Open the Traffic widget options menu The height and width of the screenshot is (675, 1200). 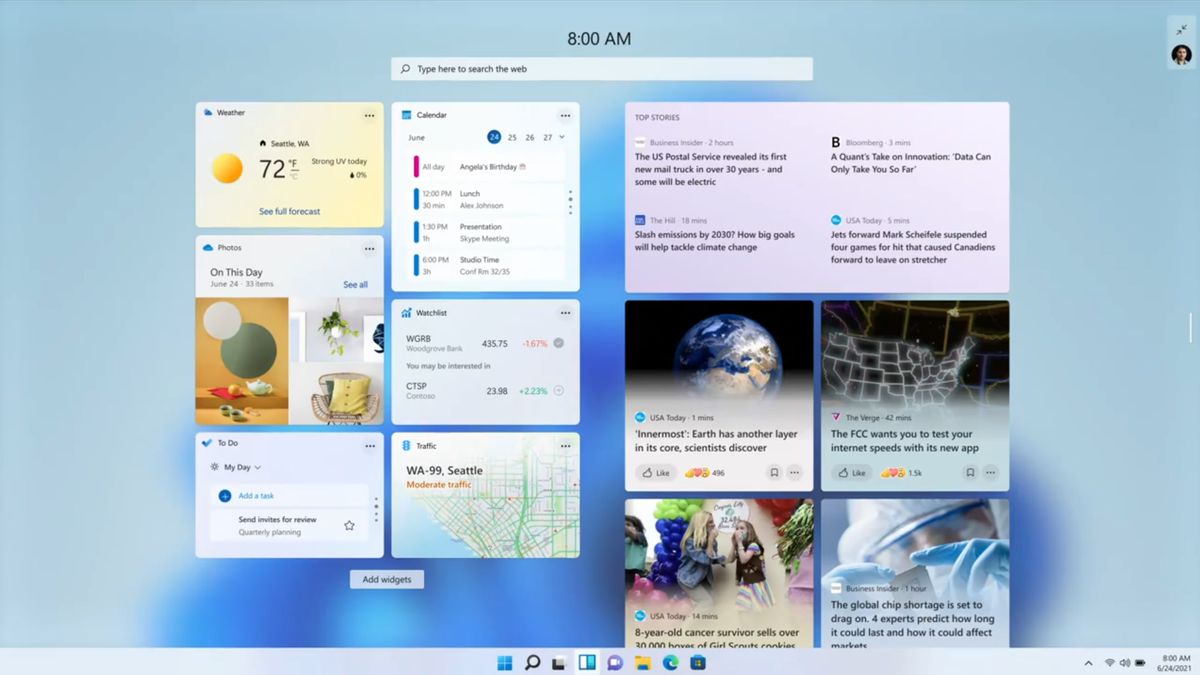(x=566, y=445)
